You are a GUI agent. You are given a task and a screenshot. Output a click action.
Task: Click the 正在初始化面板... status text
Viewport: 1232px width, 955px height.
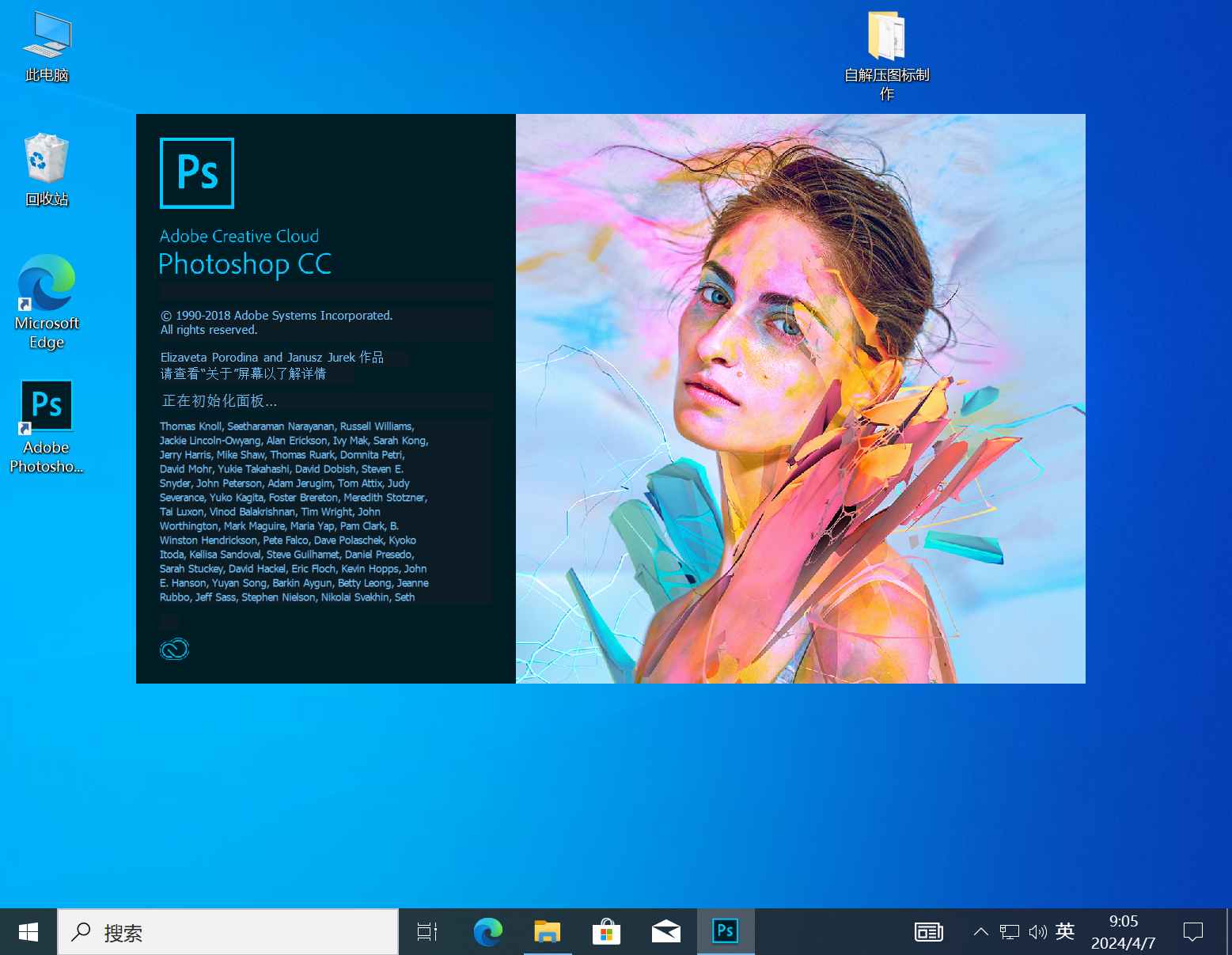pos(219,401)
